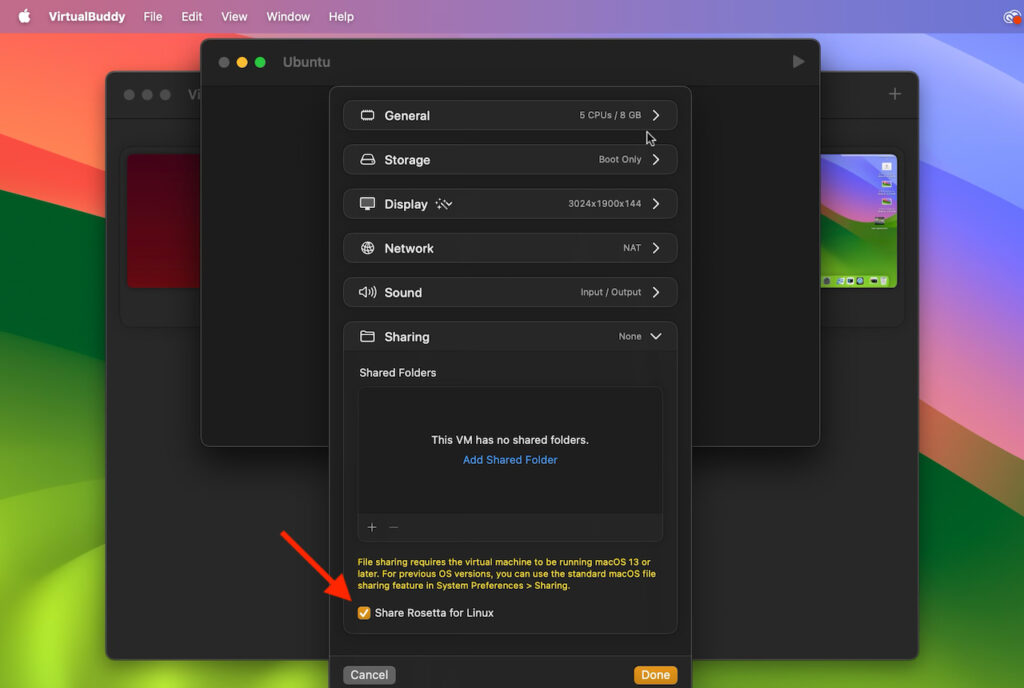The image size is (1024, 688).
Task: Click the Storage drive icon
Action: 368,160
